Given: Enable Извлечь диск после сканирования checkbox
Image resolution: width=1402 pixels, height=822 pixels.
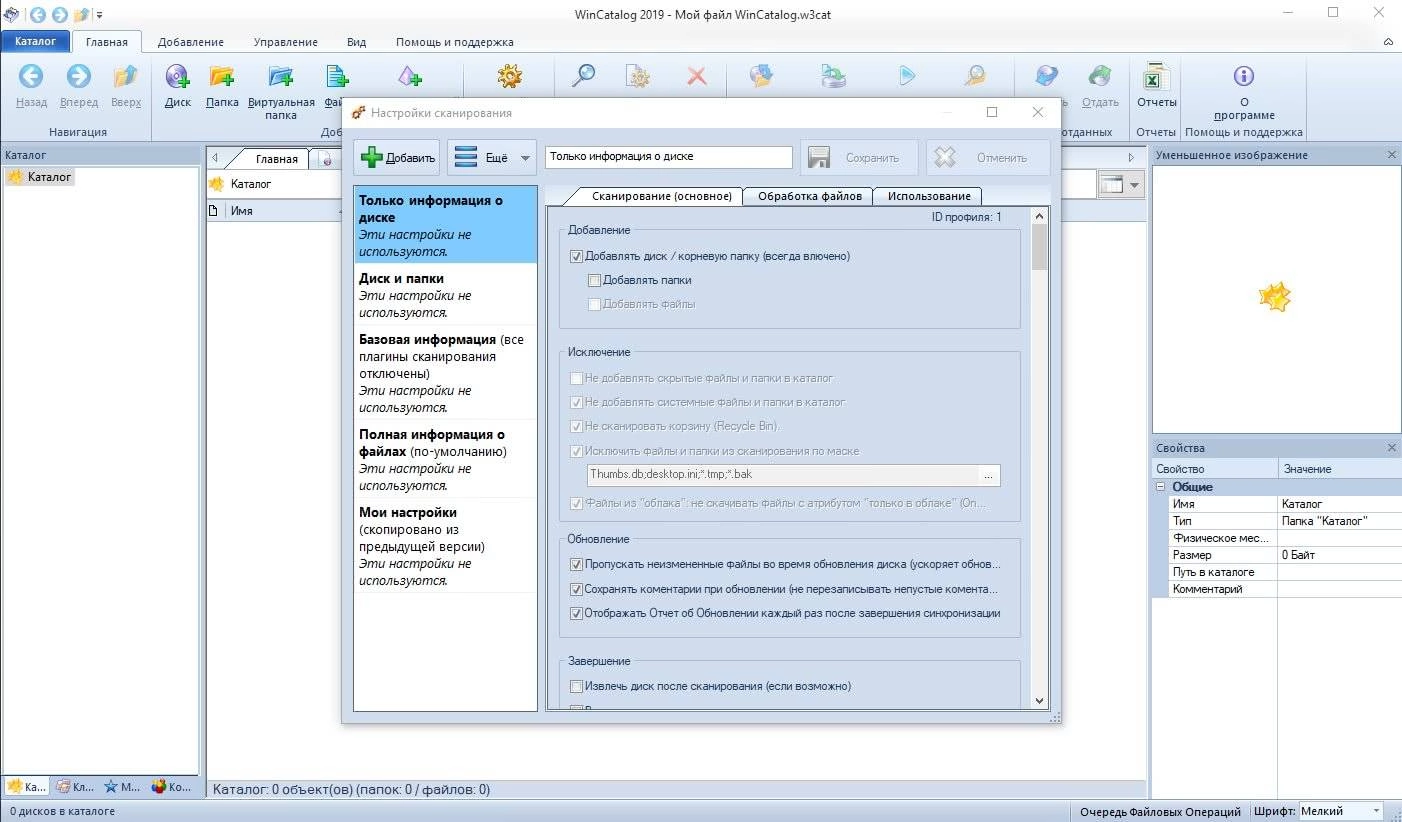Looking at the screenshot, I should coord(576,686).
